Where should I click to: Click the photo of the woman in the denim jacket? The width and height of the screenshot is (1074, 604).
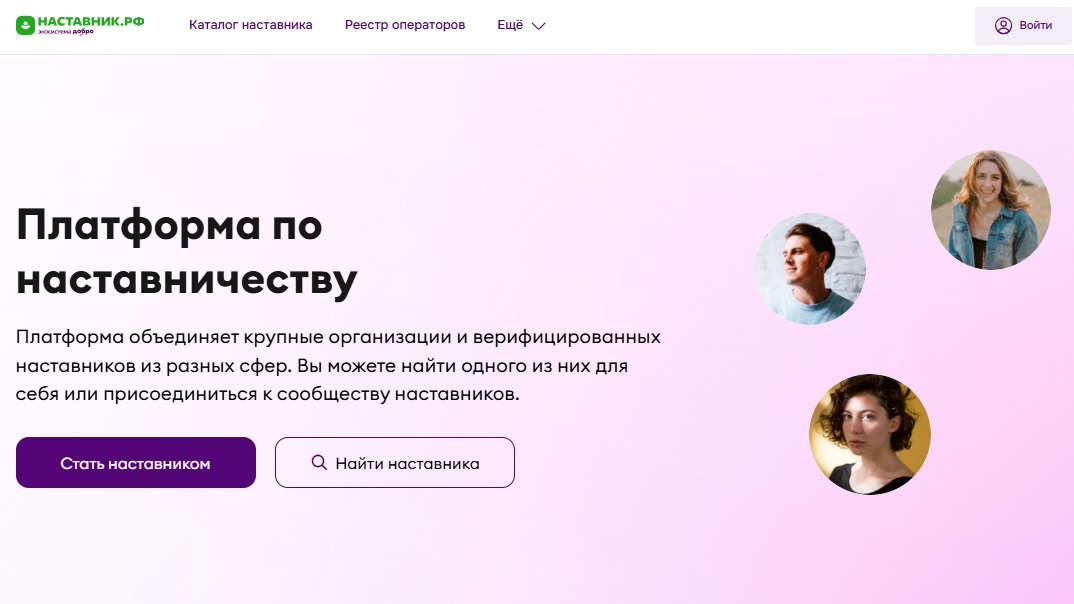tap(990, 210)
